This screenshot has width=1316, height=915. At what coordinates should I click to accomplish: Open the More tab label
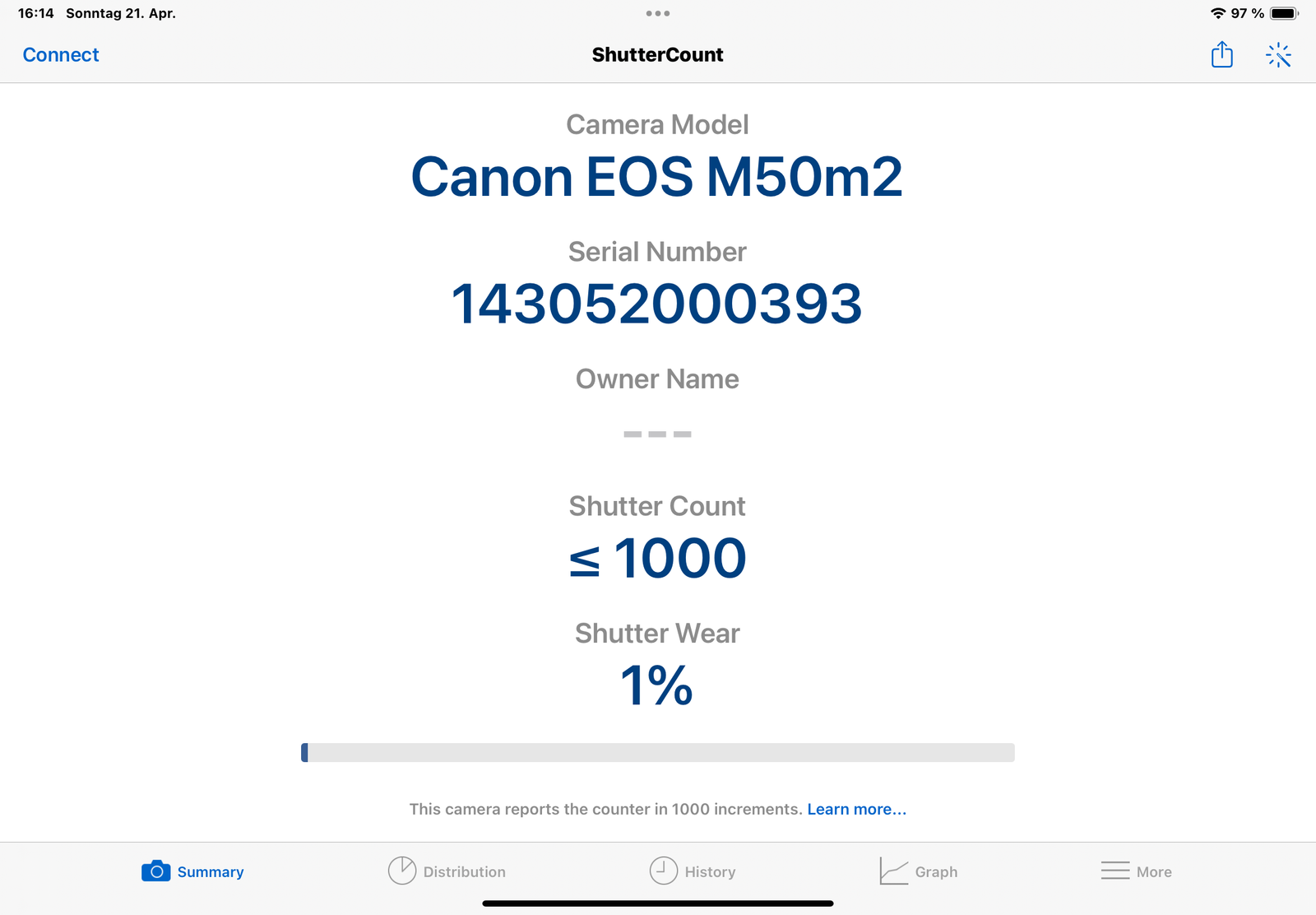point(1154,871)
